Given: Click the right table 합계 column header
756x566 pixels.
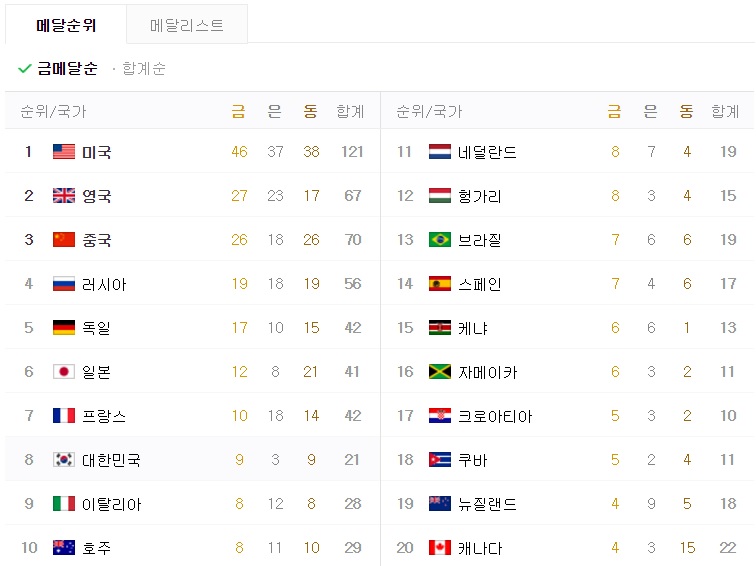Looking at the screenshot, I should tap(726, 111).
